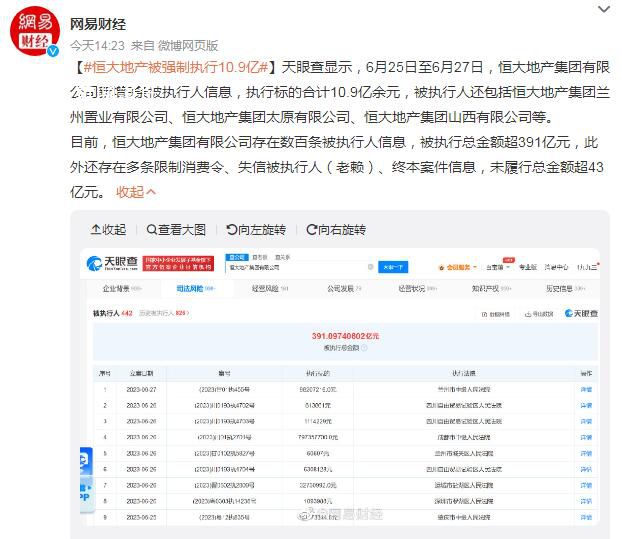Click the blue verified badge on avatar
The height and width of the screenshot is (539, 622).
click(x=53, y=51)
